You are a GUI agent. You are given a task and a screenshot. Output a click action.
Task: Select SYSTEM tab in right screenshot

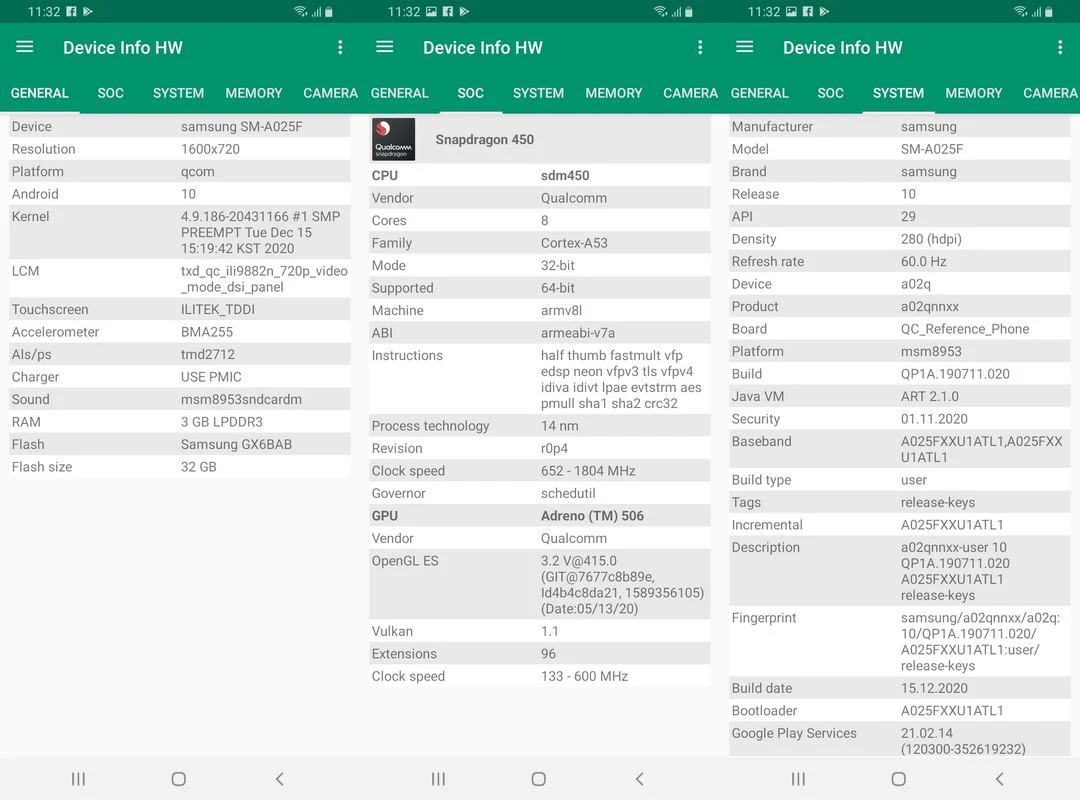(898, 93)
